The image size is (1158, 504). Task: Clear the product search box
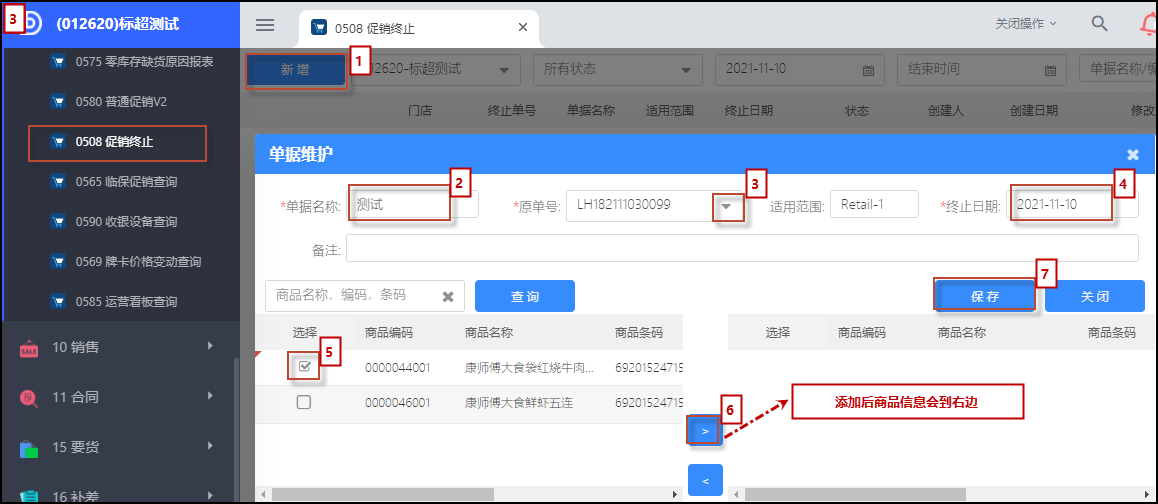click(x=448, y=296)
